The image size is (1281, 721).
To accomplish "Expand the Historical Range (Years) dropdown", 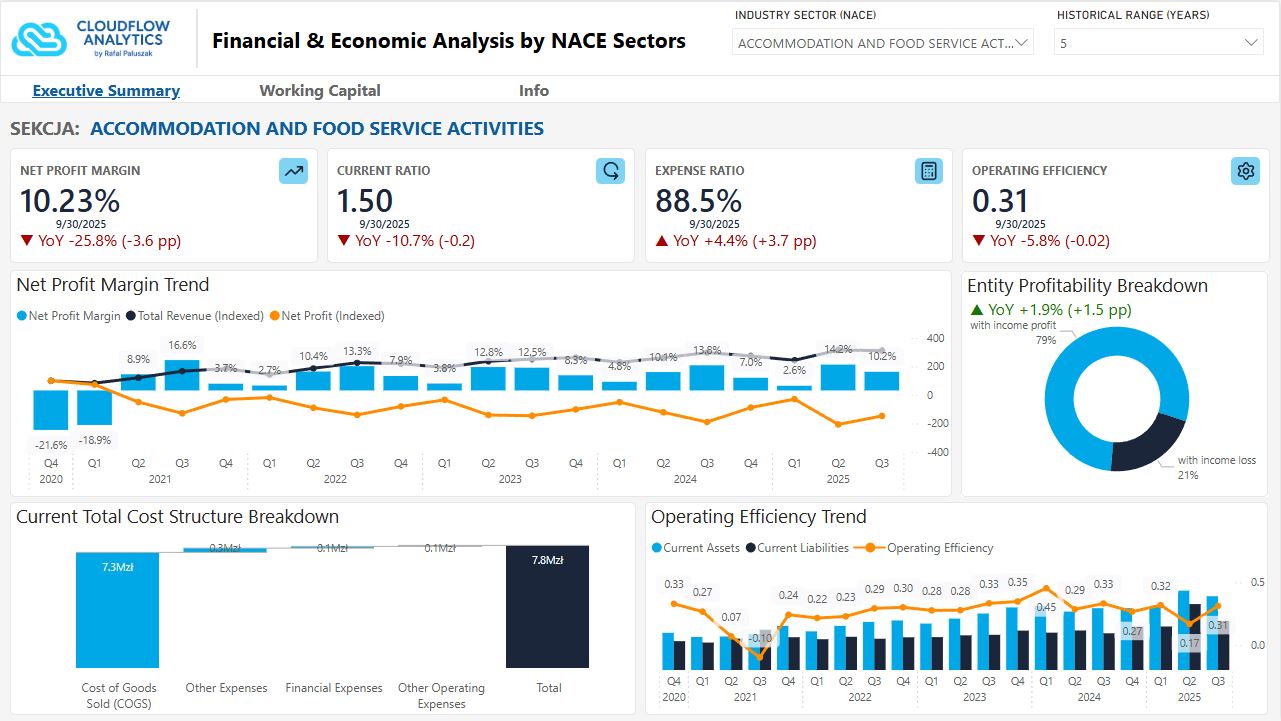I will 1160,43.
